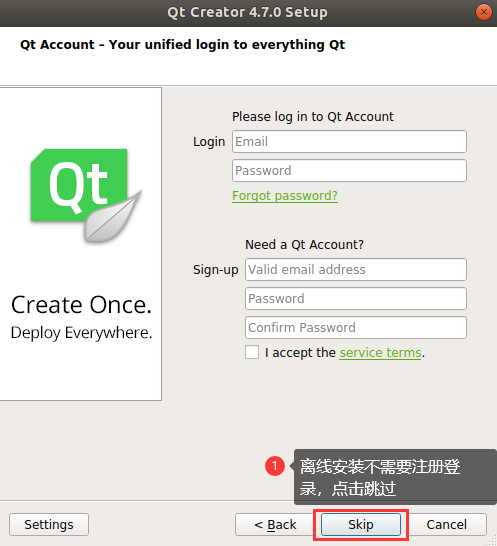This screenshot has height=546, width=497.
Task: Click the window resize grip corner
Action: (492, 541)
